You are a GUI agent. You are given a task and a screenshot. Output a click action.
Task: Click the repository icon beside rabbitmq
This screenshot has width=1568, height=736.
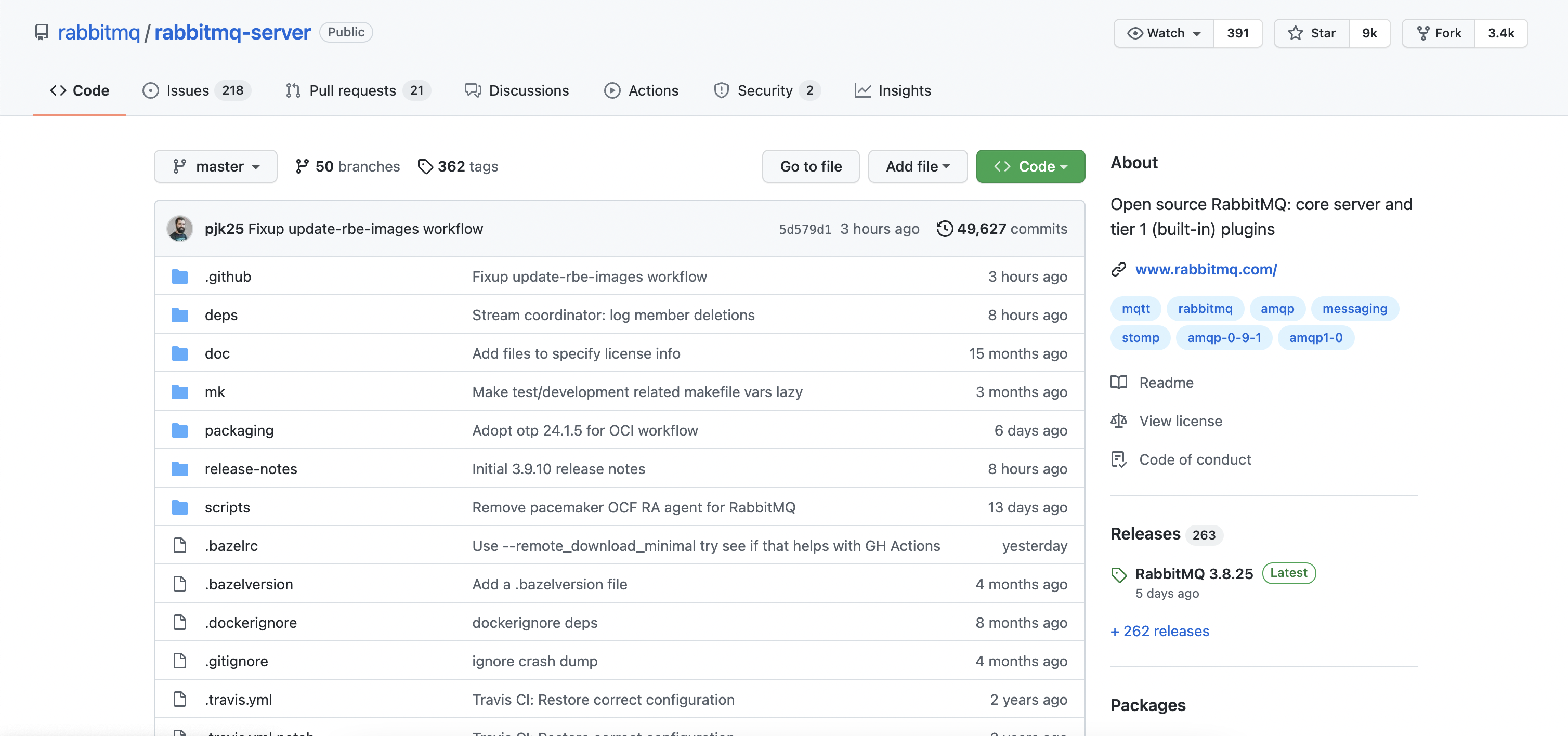point(42,32)
